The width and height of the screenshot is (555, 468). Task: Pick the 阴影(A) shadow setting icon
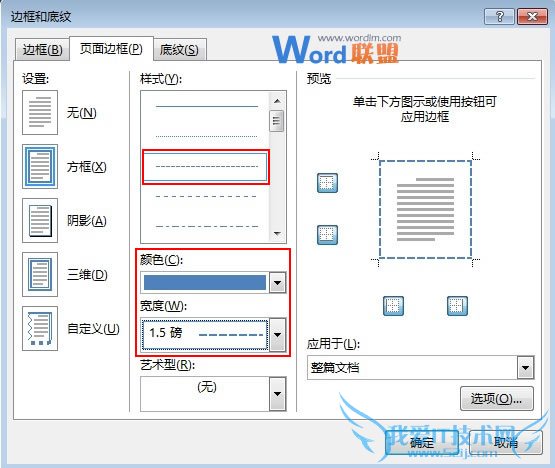(x=40, y=221)
